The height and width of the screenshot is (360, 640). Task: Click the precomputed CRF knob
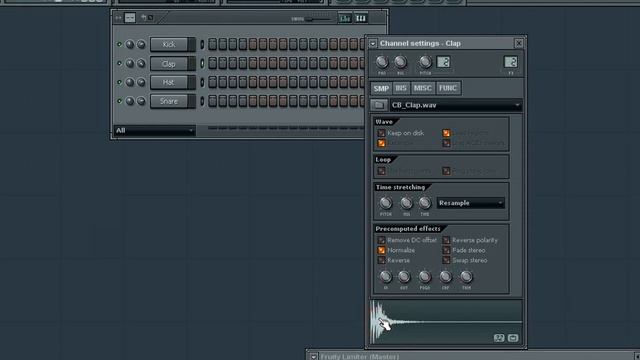[445, 277]
